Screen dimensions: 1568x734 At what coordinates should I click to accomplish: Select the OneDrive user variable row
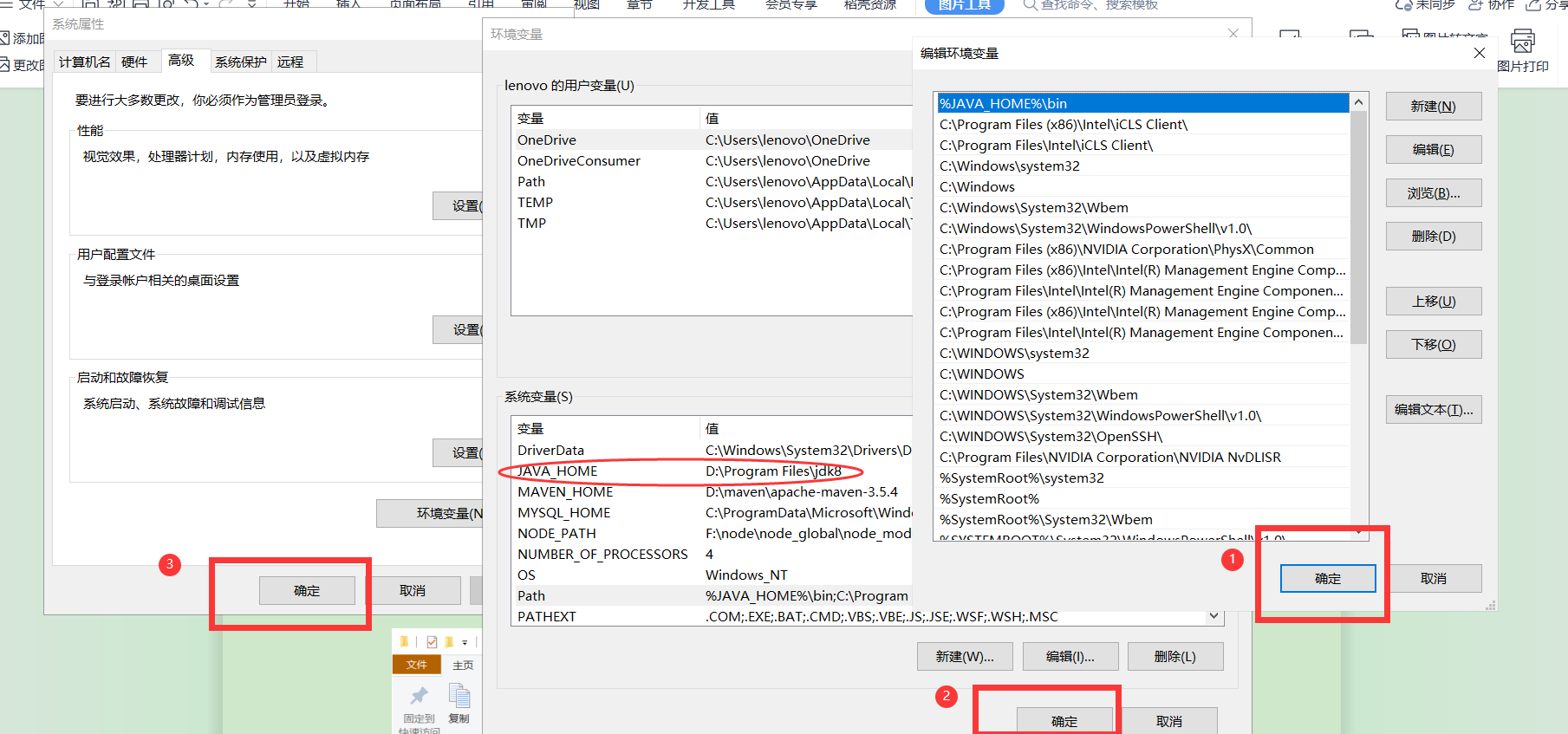[x=712, y=140]
